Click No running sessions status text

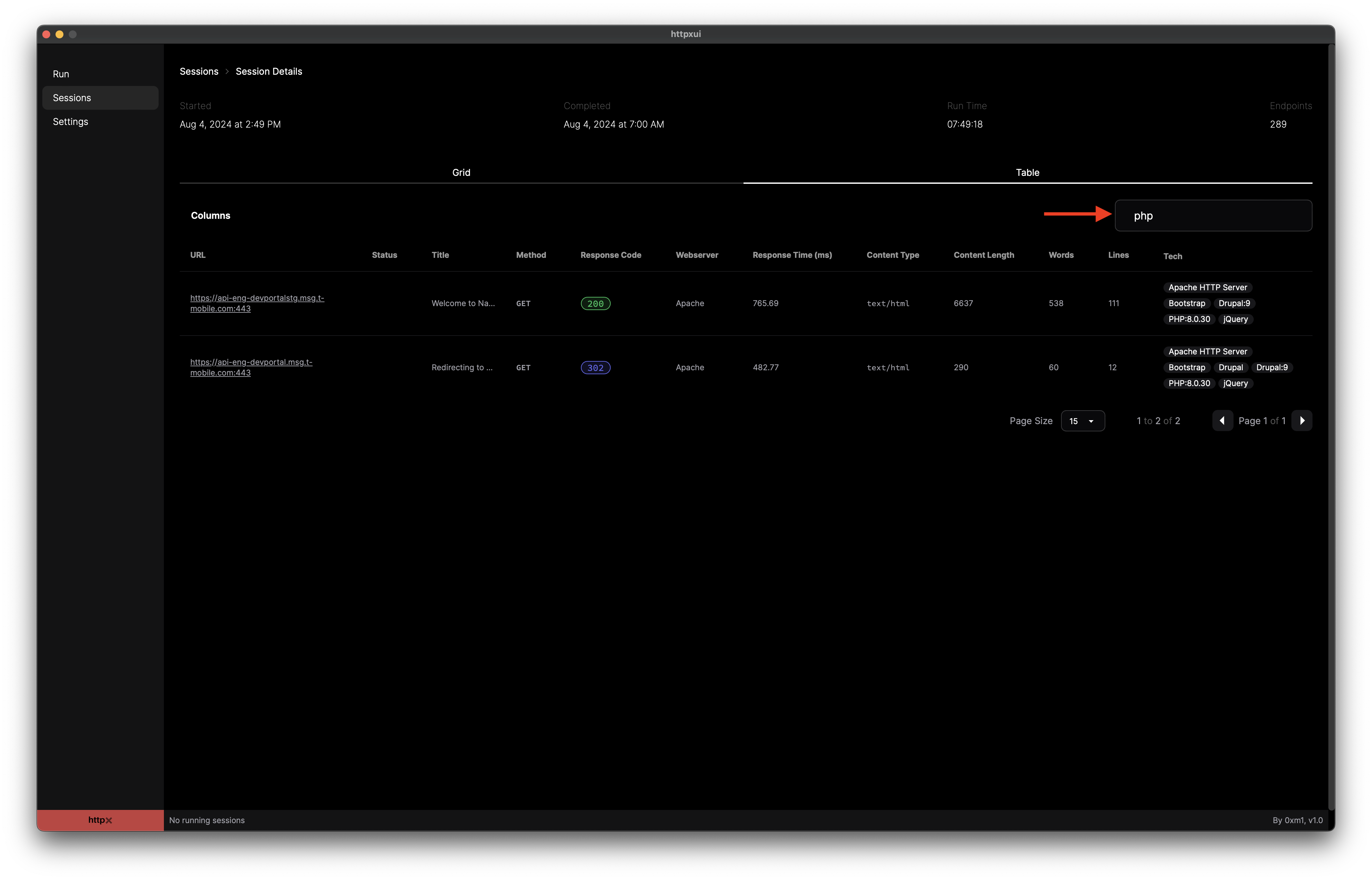pyautogui.click(x=207, y=820)
